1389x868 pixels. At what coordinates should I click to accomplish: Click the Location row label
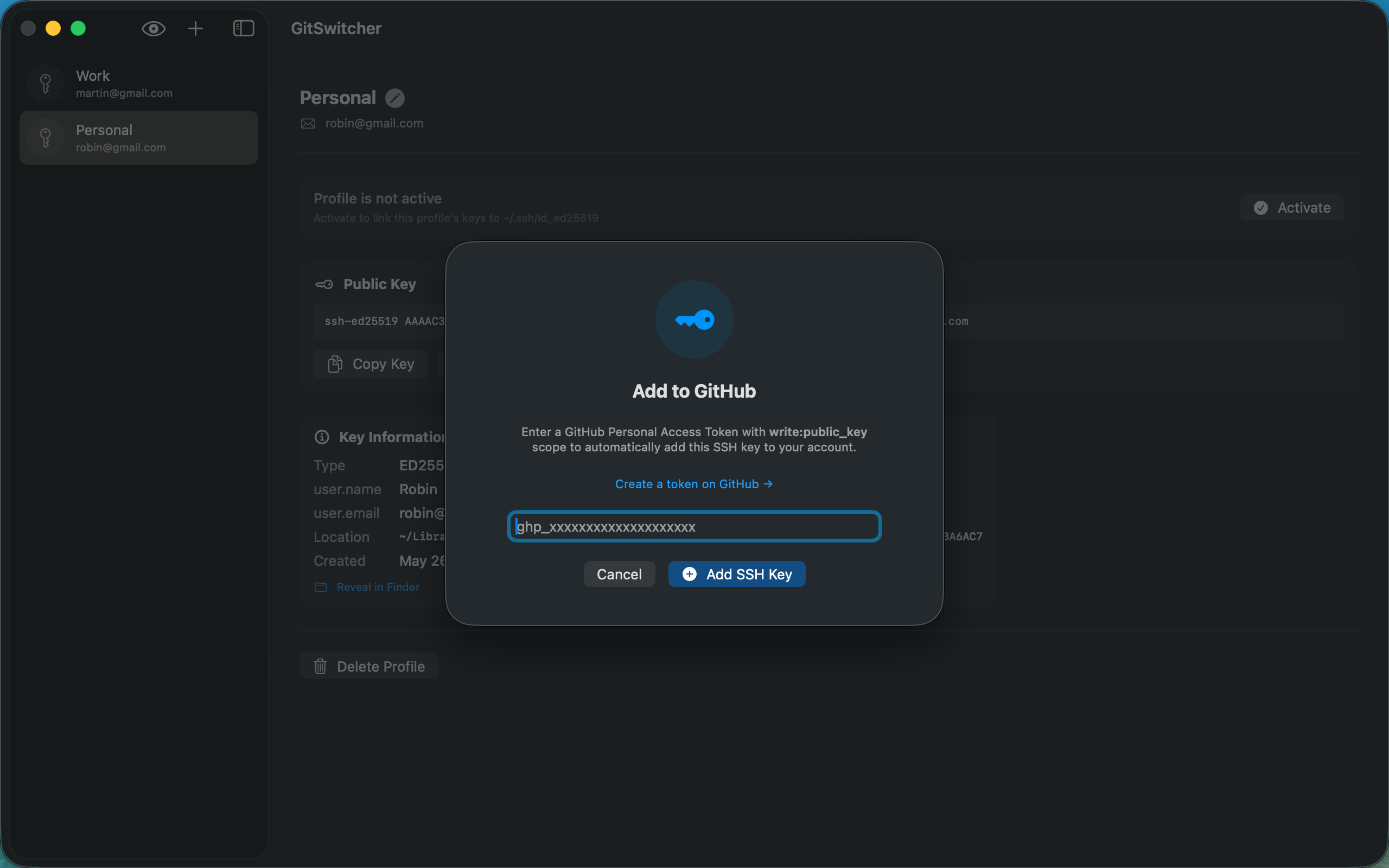341,537
